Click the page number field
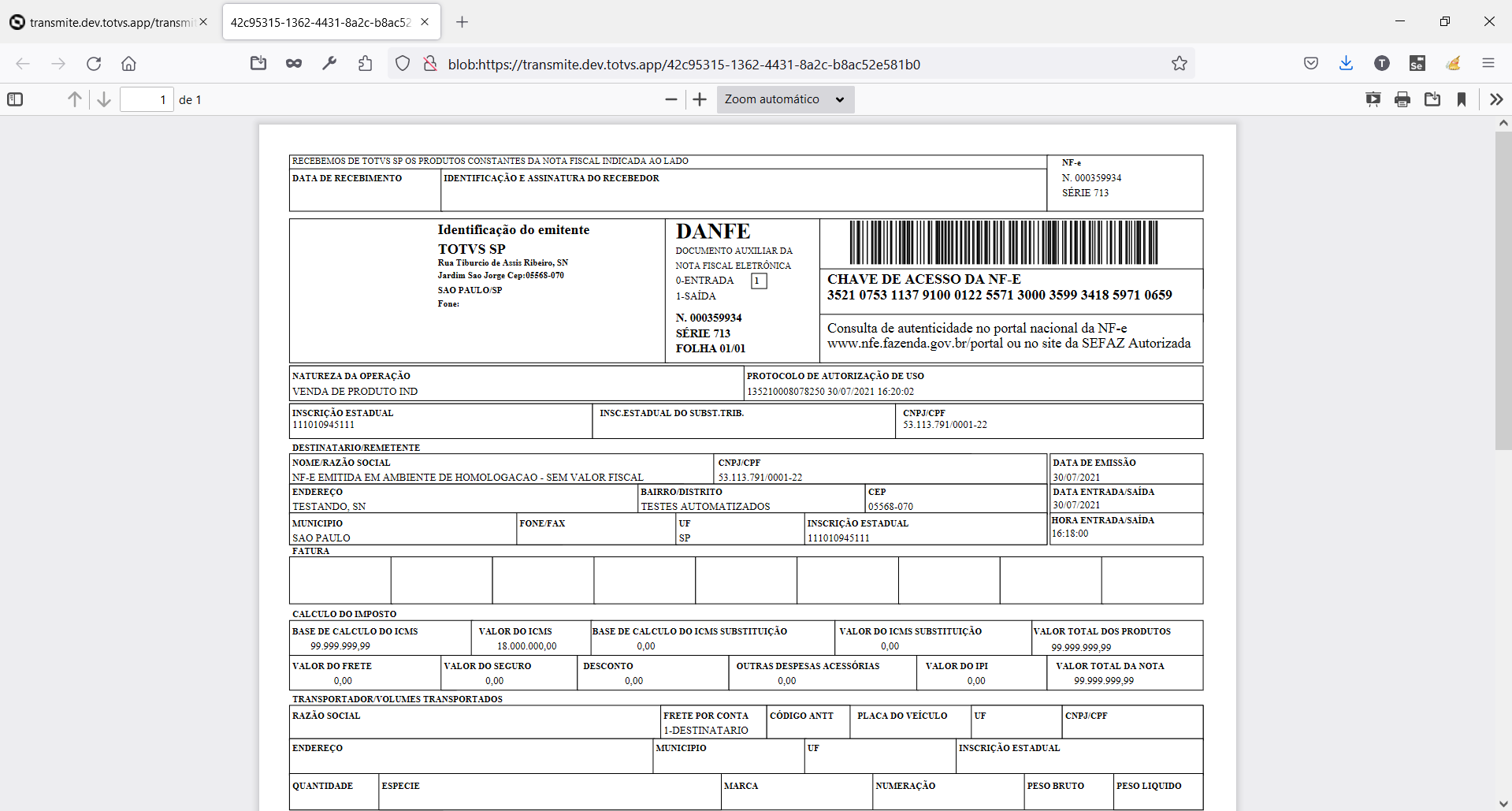Image resolution: width=1512 pixels, height=811 pixels. coord(147,99)
